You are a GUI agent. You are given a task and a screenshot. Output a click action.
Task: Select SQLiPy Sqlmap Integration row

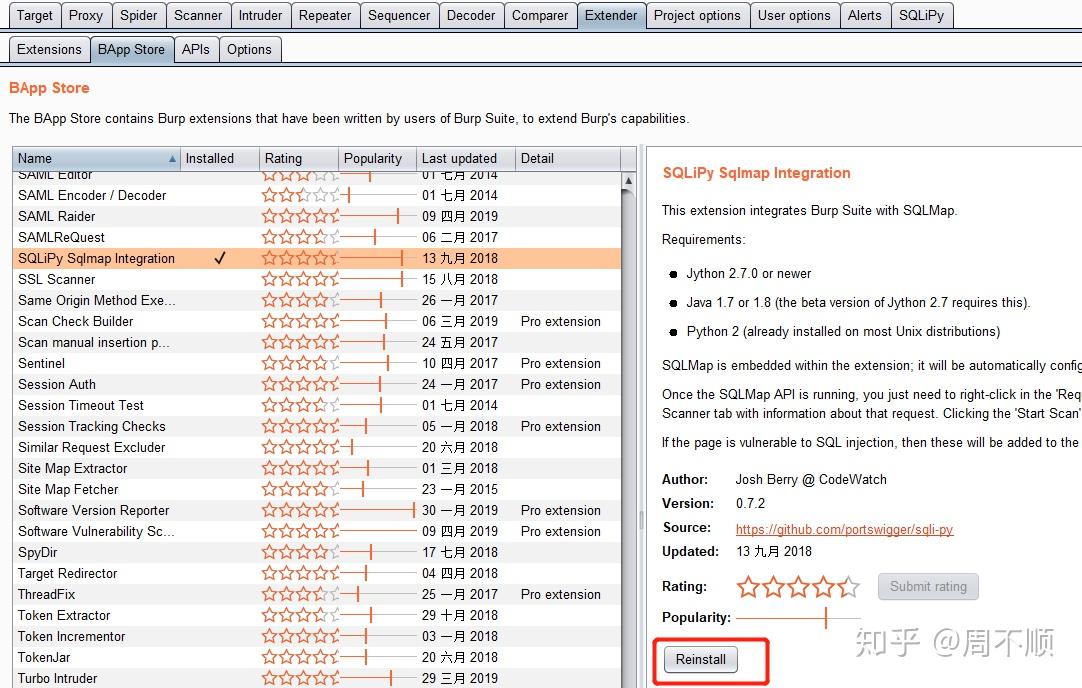(x=317, y=258)
